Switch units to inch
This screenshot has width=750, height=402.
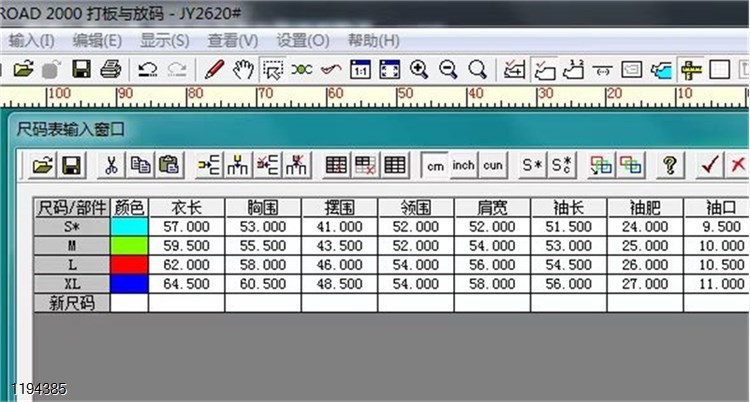[464, 165]
